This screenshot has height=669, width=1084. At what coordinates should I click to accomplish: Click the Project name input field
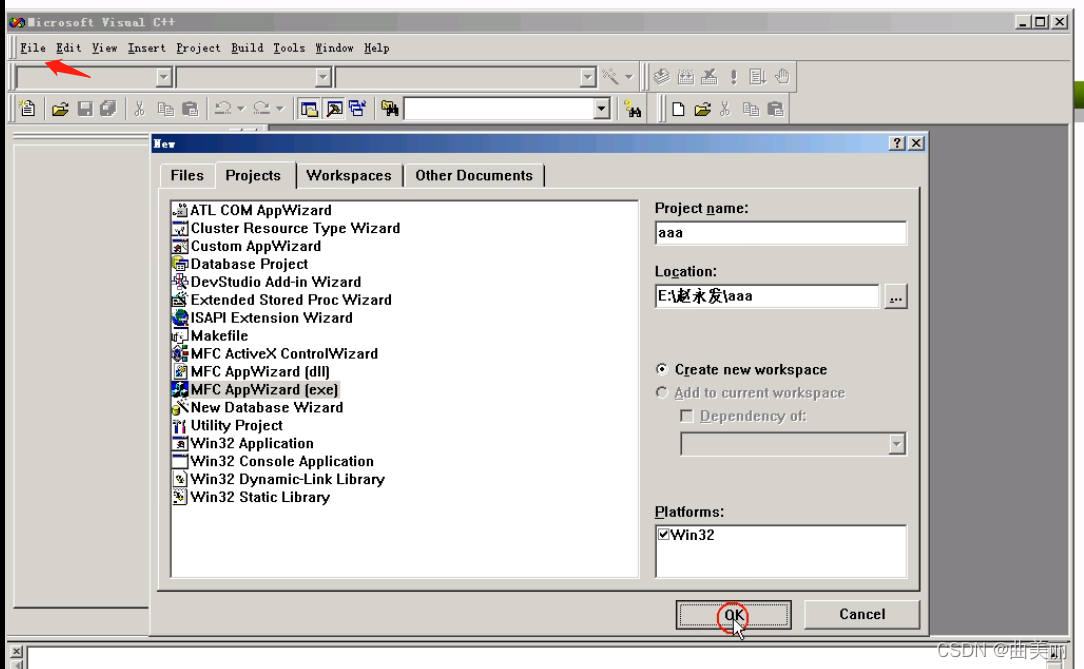[781, 233]
